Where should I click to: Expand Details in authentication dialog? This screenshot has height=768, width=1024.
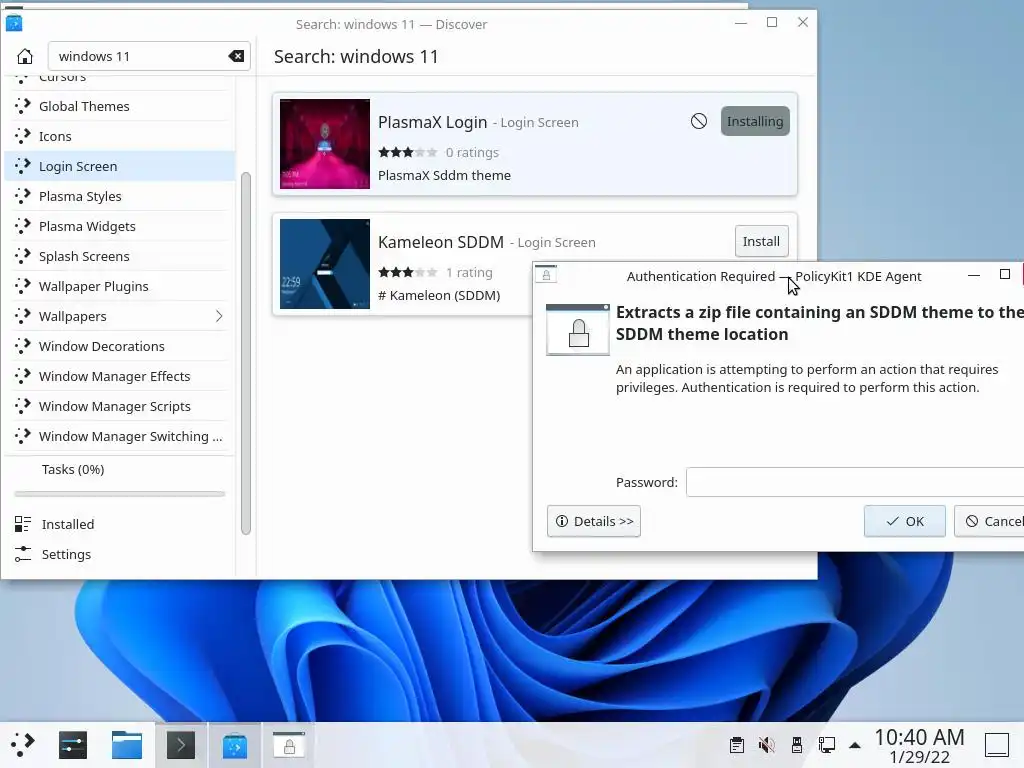click(x=594, y=521)
